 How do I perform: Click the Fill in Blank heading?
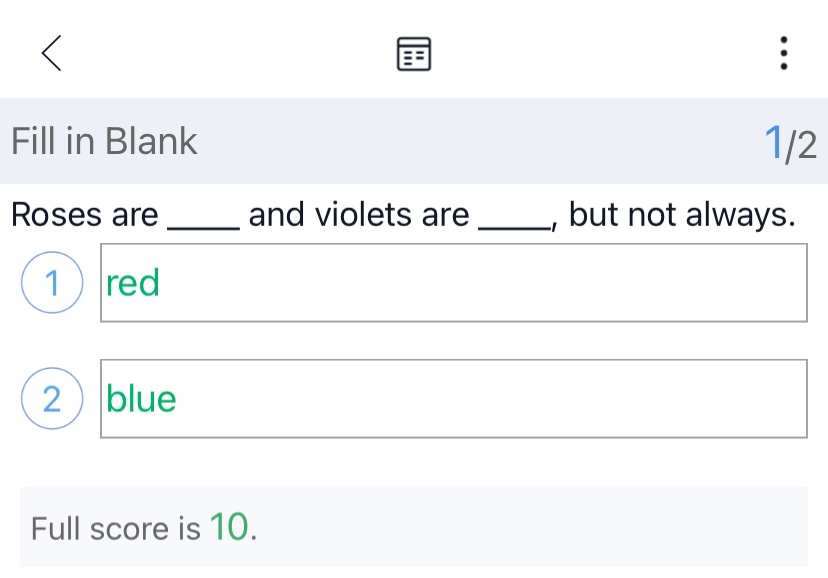pyautogui.click(x=104, y=142)
